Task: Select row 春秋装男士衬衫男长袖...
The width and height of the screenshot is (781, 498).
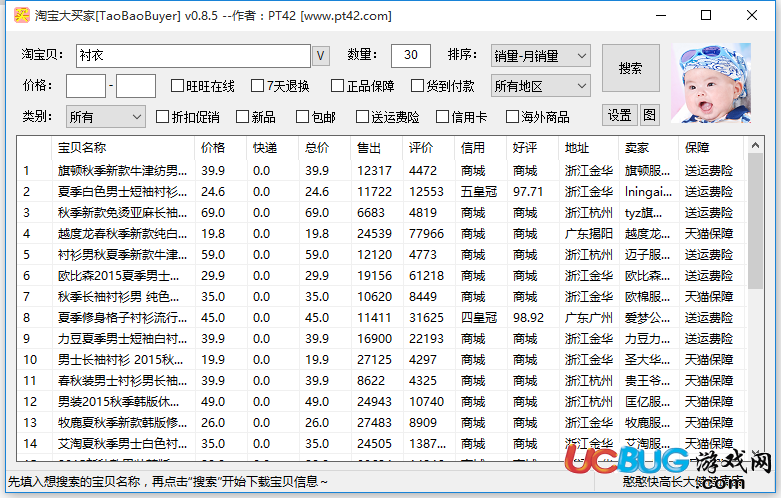Action: pyautogui.click(x=381, y=380)
